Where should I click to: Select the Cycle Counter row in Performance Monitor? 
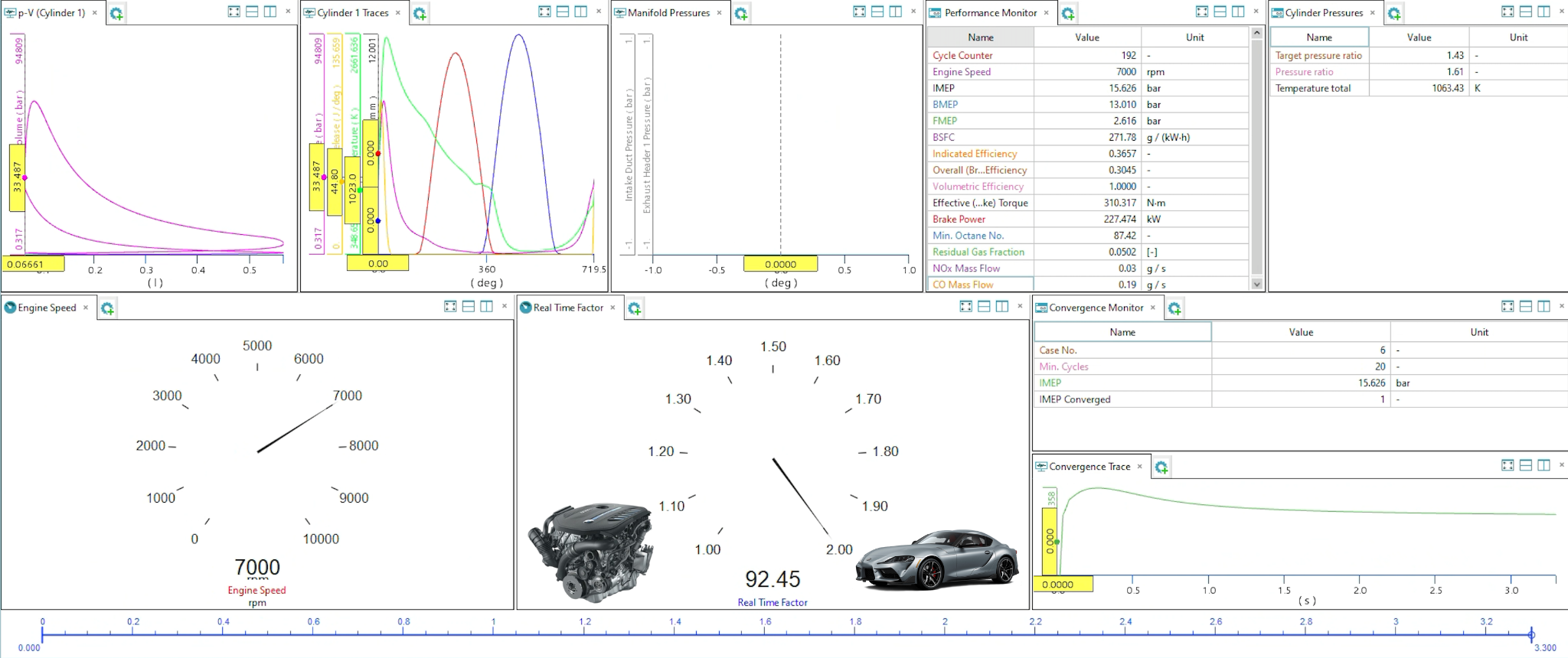point(1088,55)
